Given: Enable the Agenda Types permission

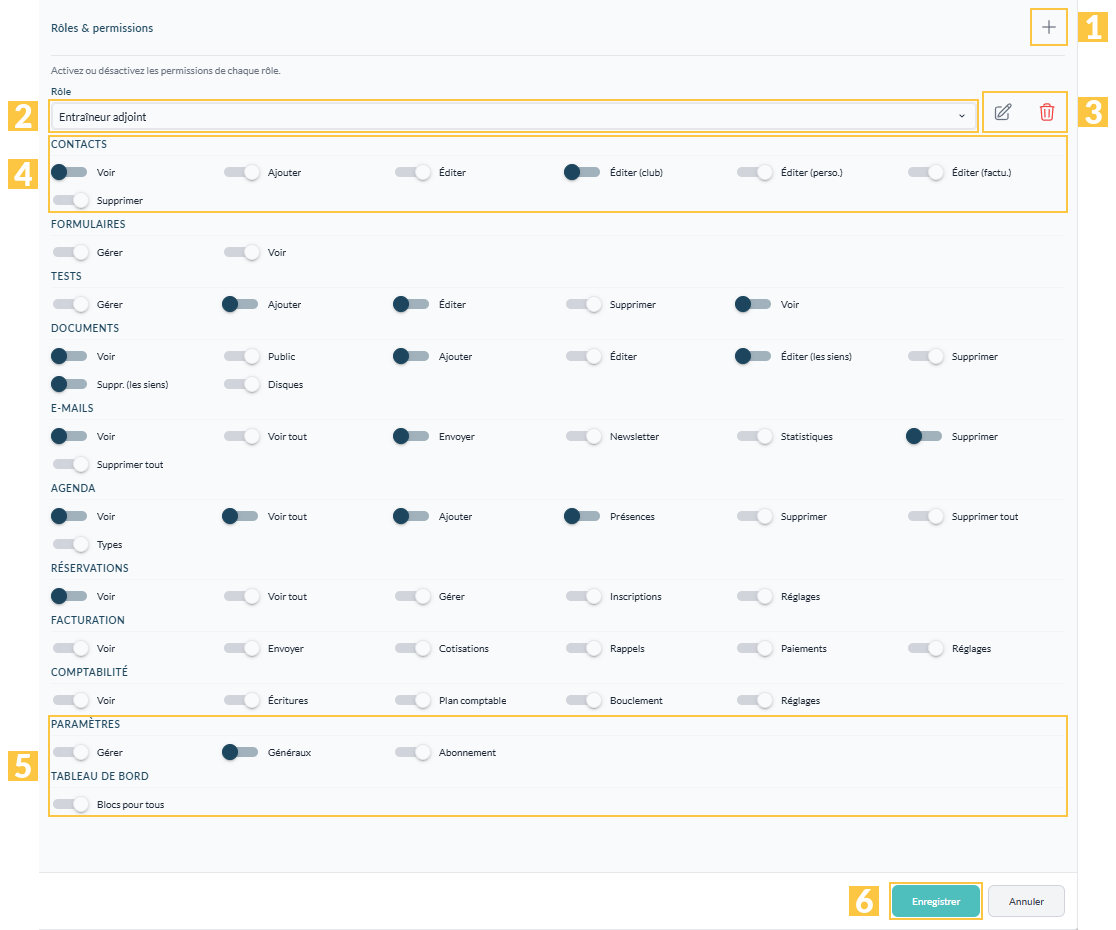Looking at the screenshot, I should [70, 544].
